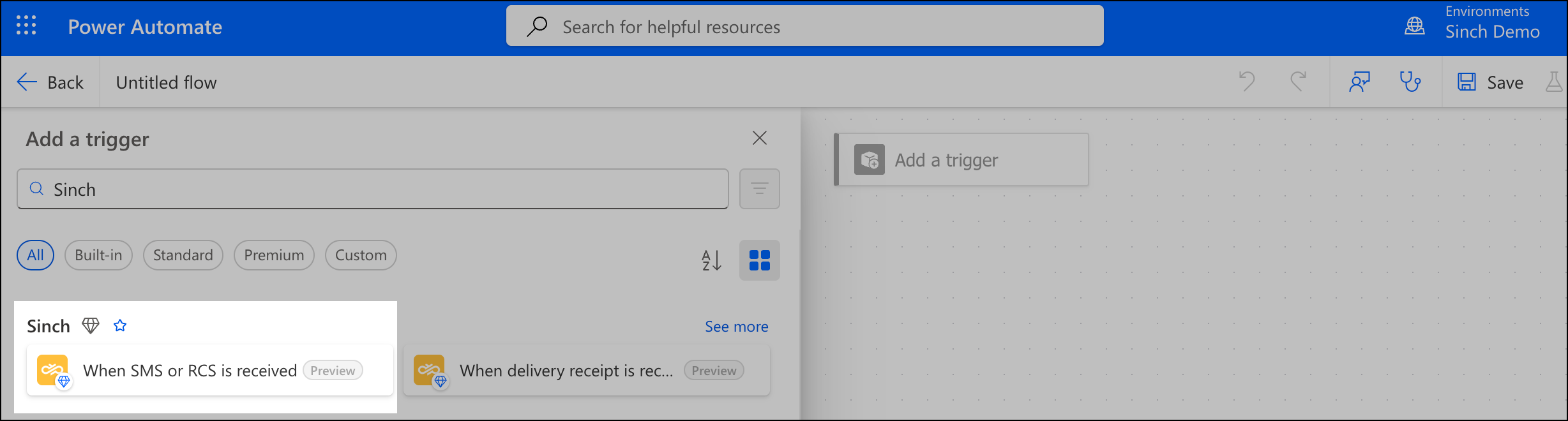Click the Undo arrow icon
Viewport: 1568px width, 421px height.
[1247, 82]
